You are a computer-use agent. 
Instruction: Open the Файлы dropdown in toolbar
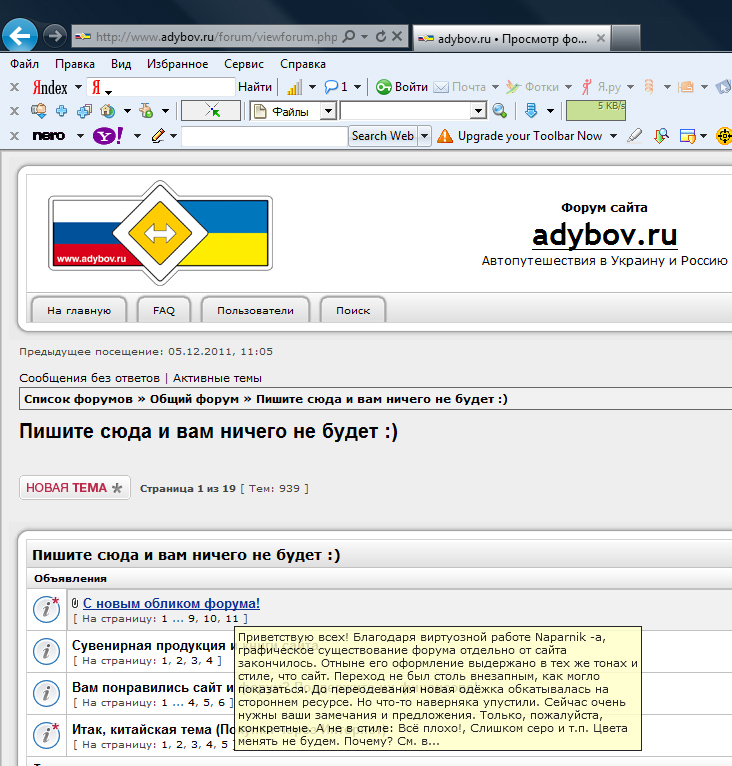(293, 111)
